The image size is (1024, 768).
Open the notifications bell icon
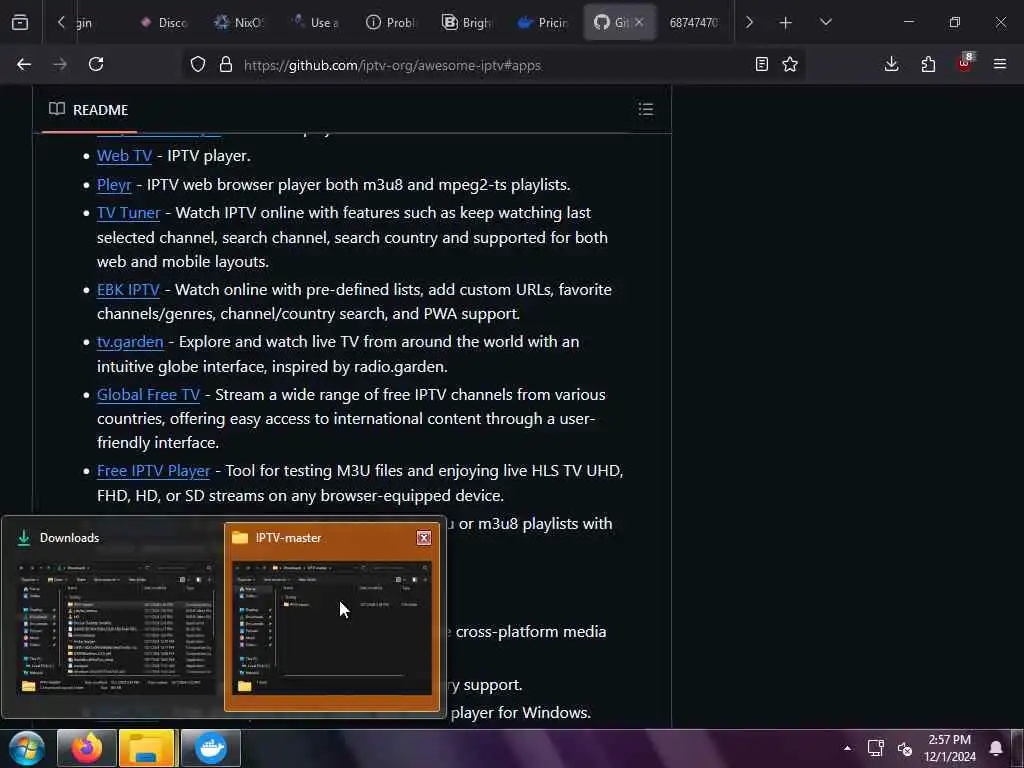(x=996, y=748)
